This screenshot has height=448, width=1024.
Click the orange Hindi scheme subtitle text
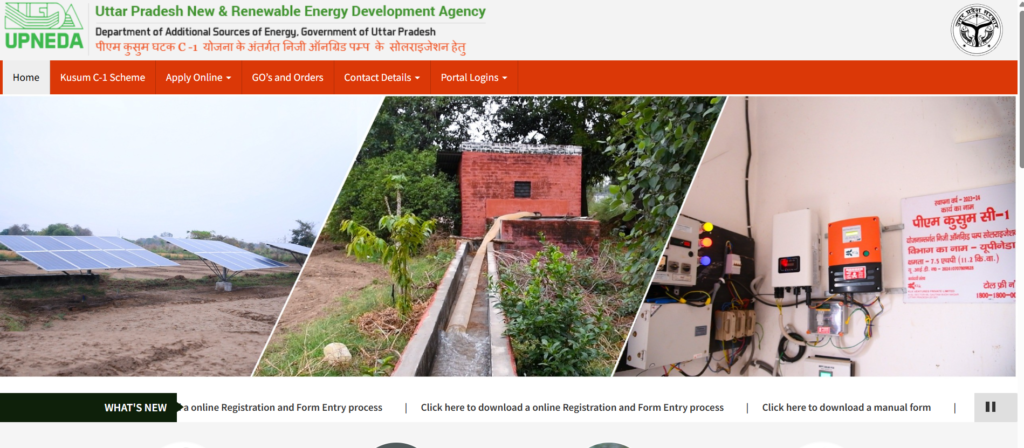point(280,47)
